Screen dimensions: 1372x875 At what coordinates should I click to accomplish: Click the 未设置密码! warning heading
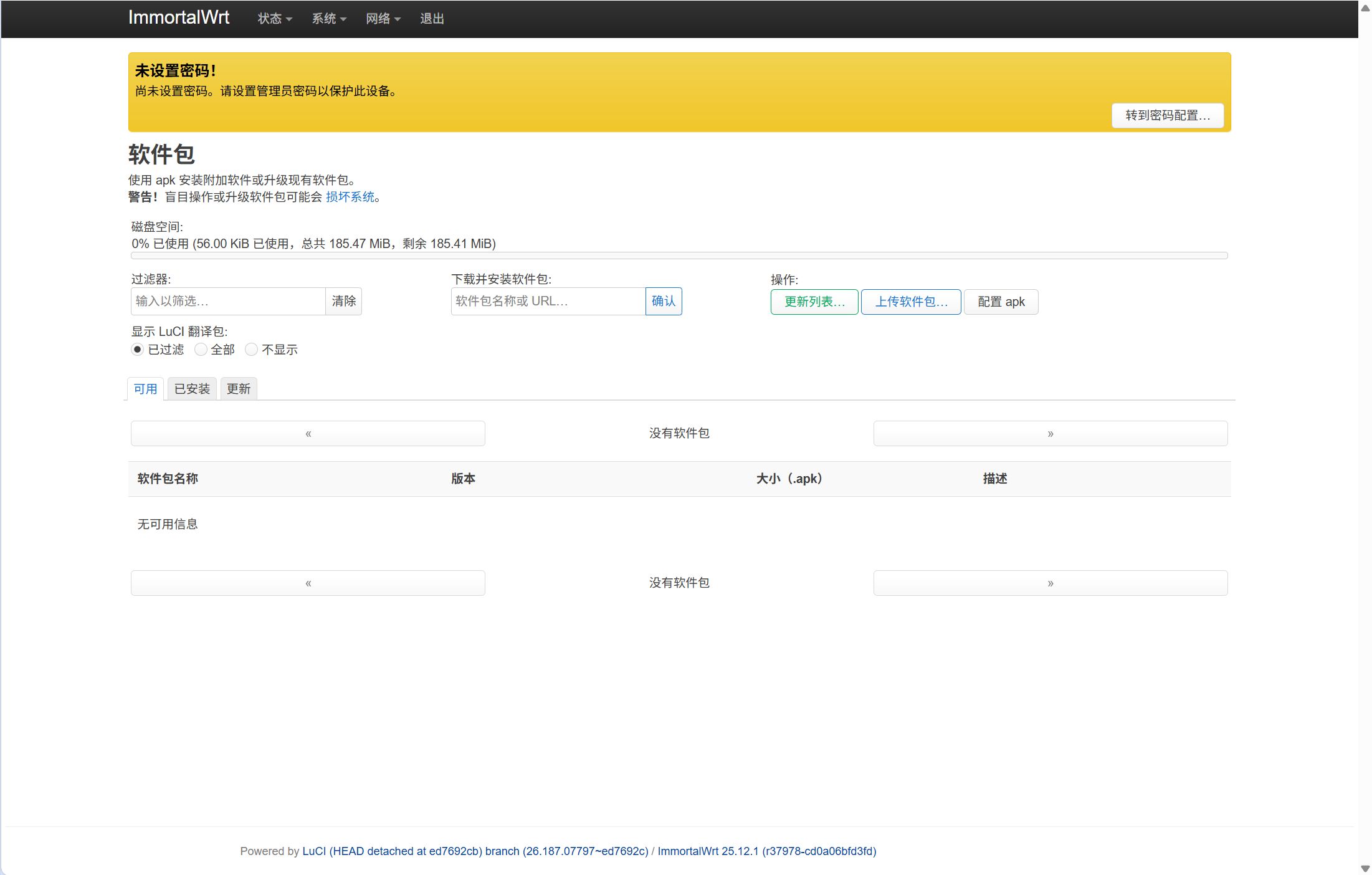click(x=176, y=70)
